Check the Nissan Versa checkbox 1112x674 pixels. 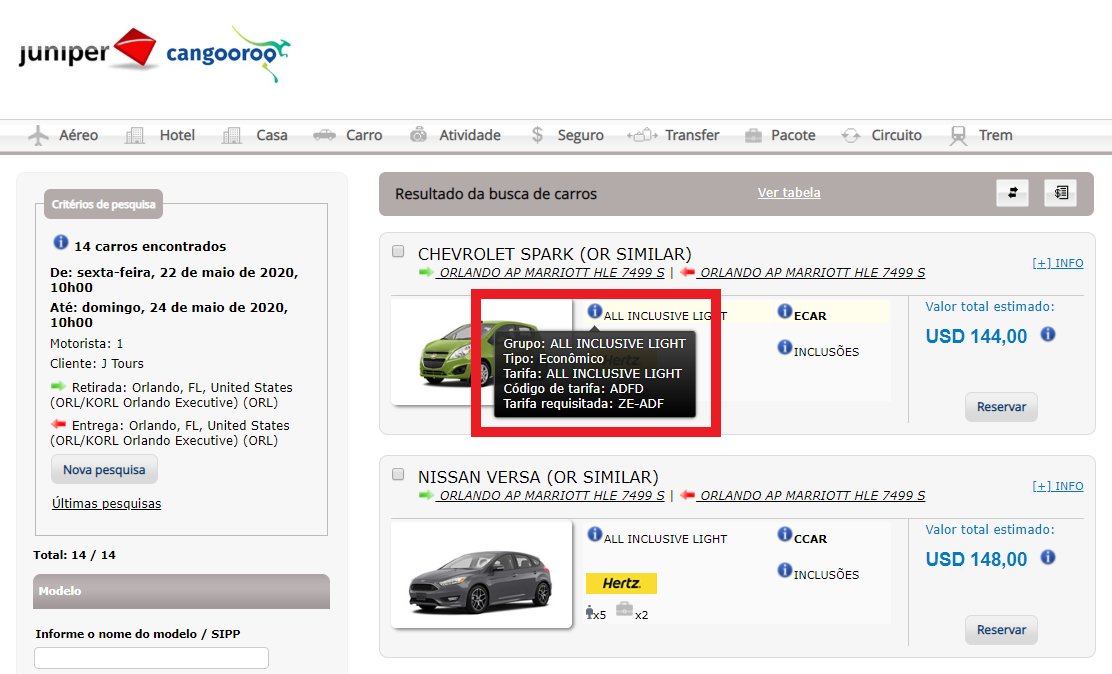[399, 474]
